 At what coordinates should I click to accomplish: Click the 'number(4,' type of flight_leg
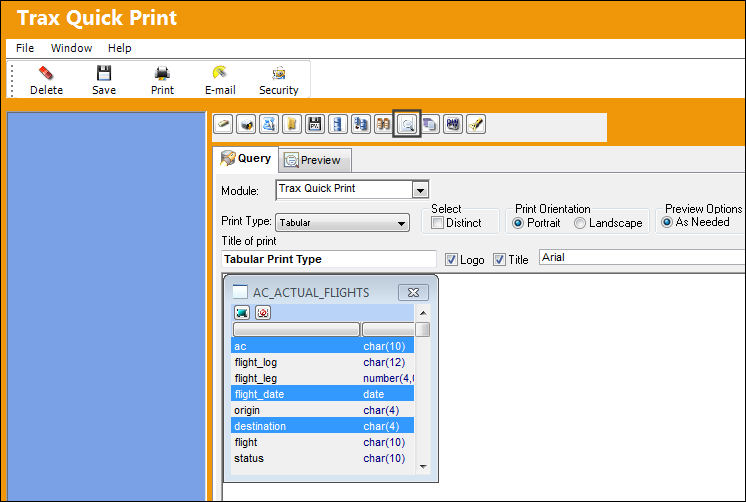coord(388,378)
